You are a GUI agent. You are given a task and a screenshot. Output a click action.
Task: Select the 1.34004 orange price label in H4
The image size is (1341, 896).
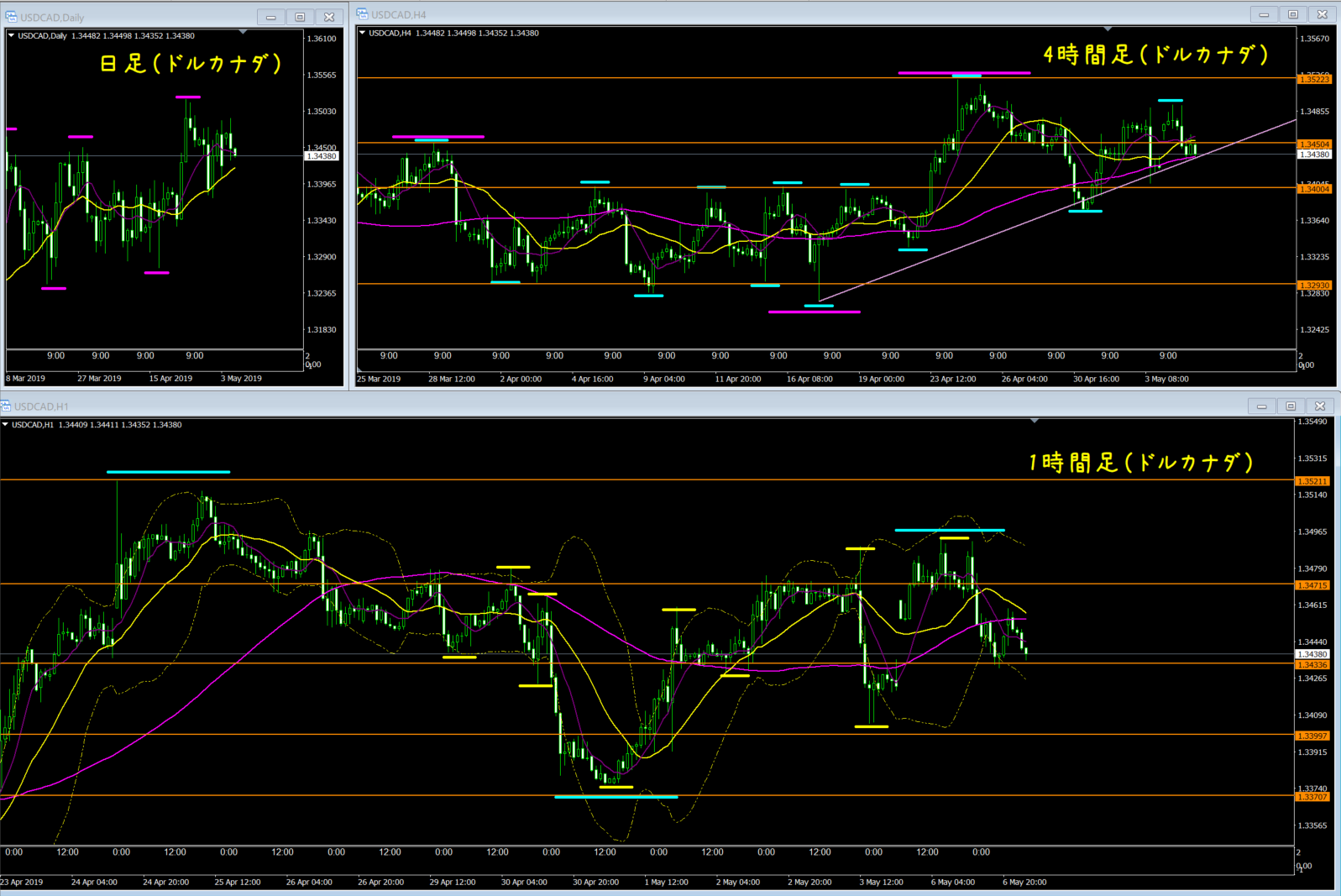click(x=1314, y=189)
